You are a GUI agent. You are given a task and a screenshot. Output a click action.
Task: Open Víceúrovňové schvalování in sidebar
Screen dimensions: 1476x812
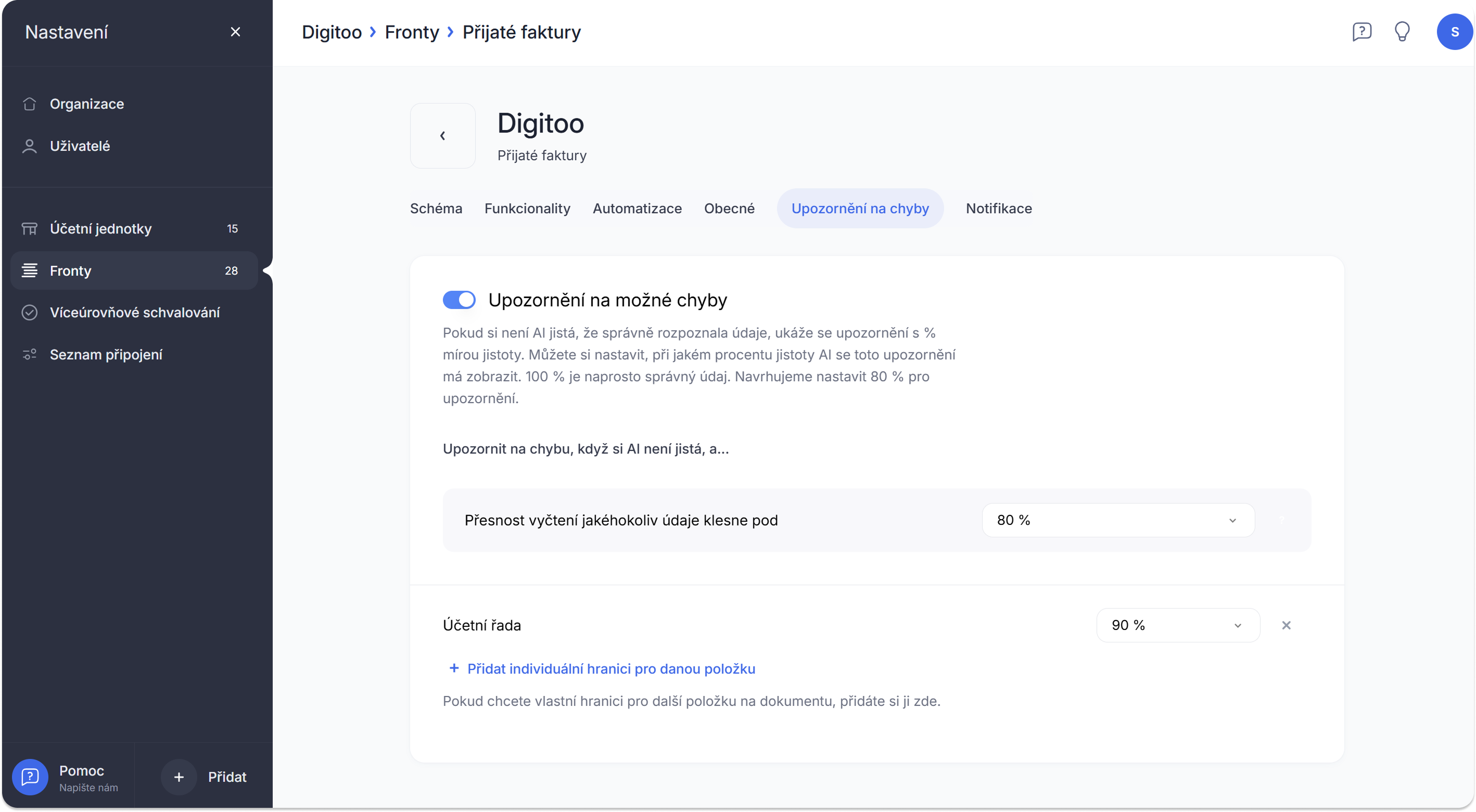pos(135,313)
